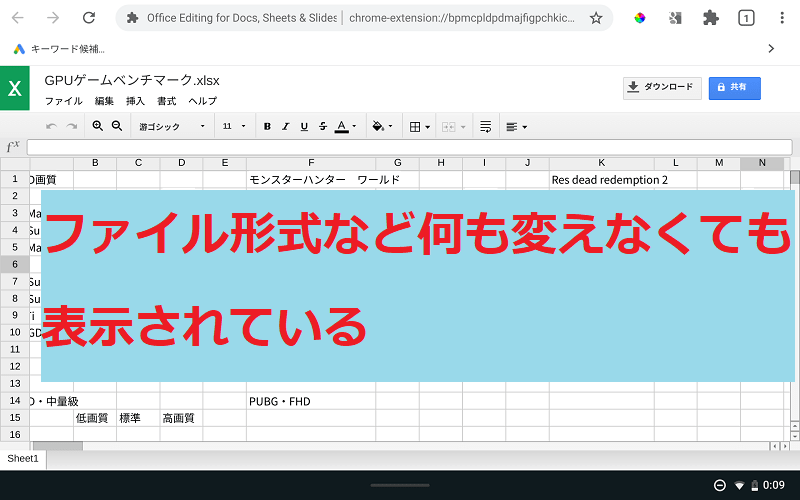Click the horizontal scrollbar right arrow
The height and width of the screenshot is (500, 800).
(x=785, y=446)
